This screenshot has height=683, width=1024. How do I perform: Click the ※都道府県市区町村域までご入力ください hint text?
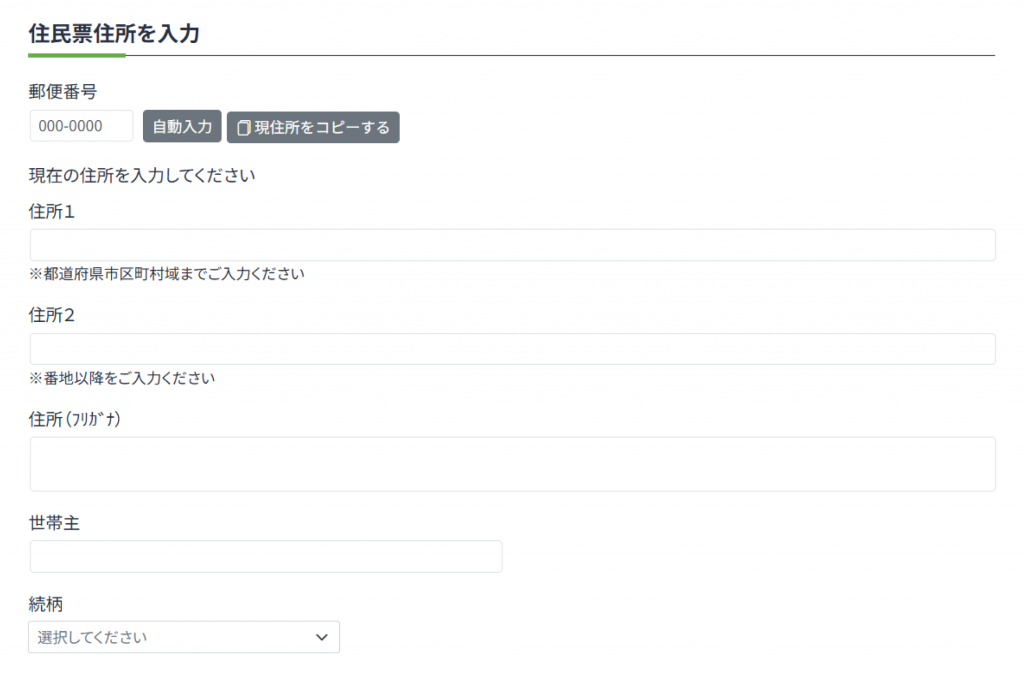(167, 274)
